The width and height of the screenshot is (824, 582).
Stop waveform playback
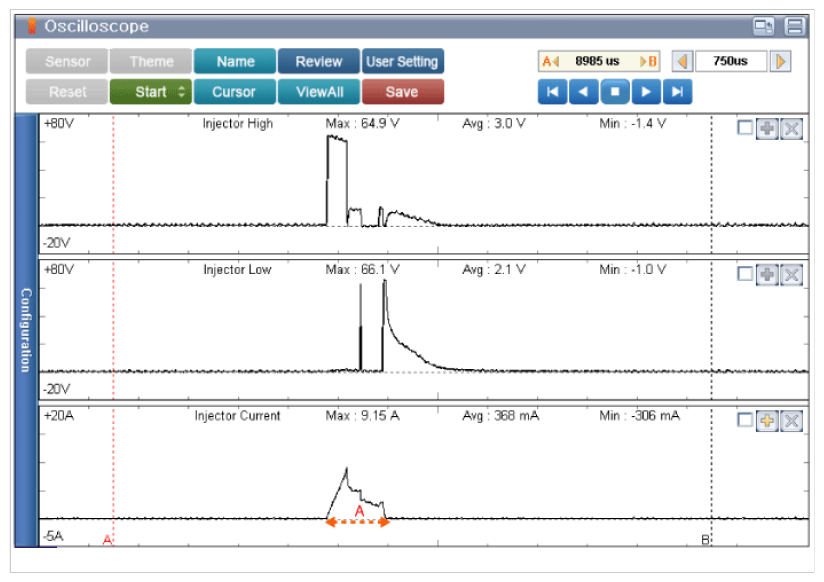[x=615, y=92]
